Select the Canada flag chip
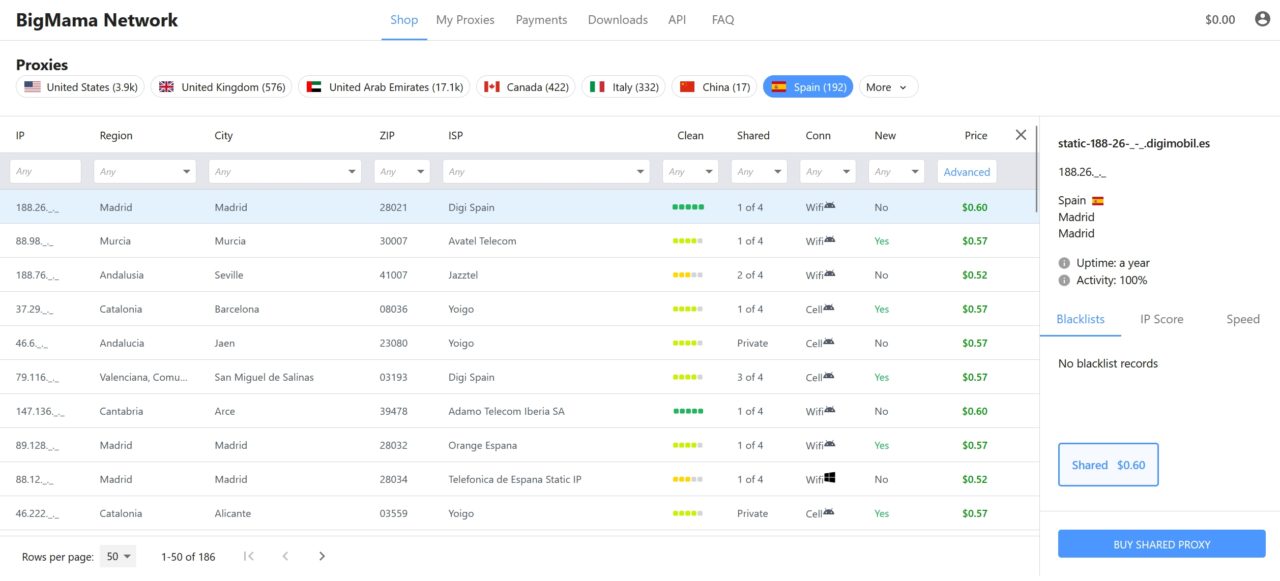The image size is (1280, 581). pos(525,87)
